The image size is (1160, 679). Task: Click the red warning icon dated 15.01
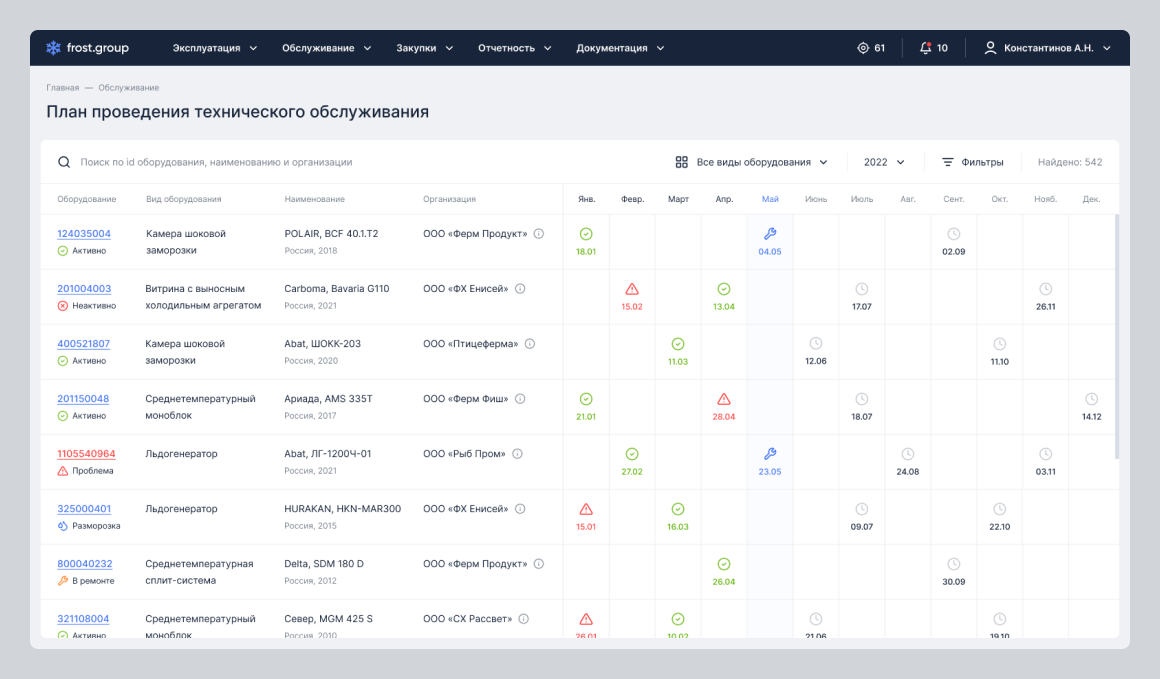click(x=586, y=509)
